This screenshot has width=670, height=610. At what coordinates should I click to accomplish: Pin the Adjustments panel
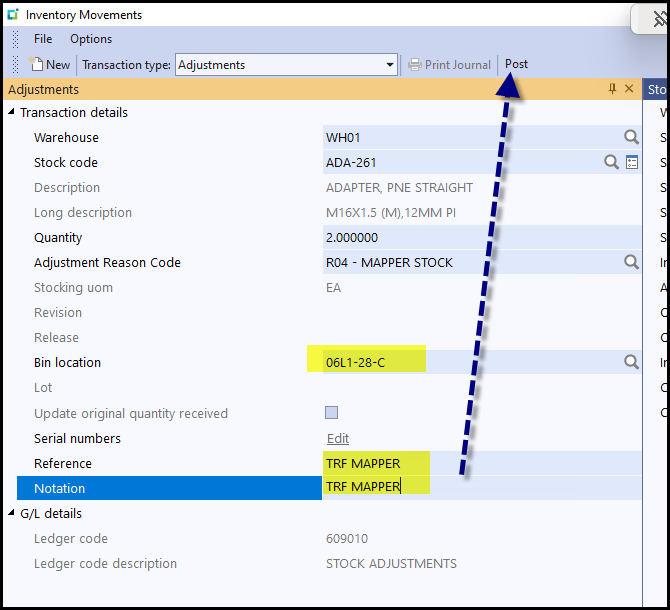(x=613, y=89)
